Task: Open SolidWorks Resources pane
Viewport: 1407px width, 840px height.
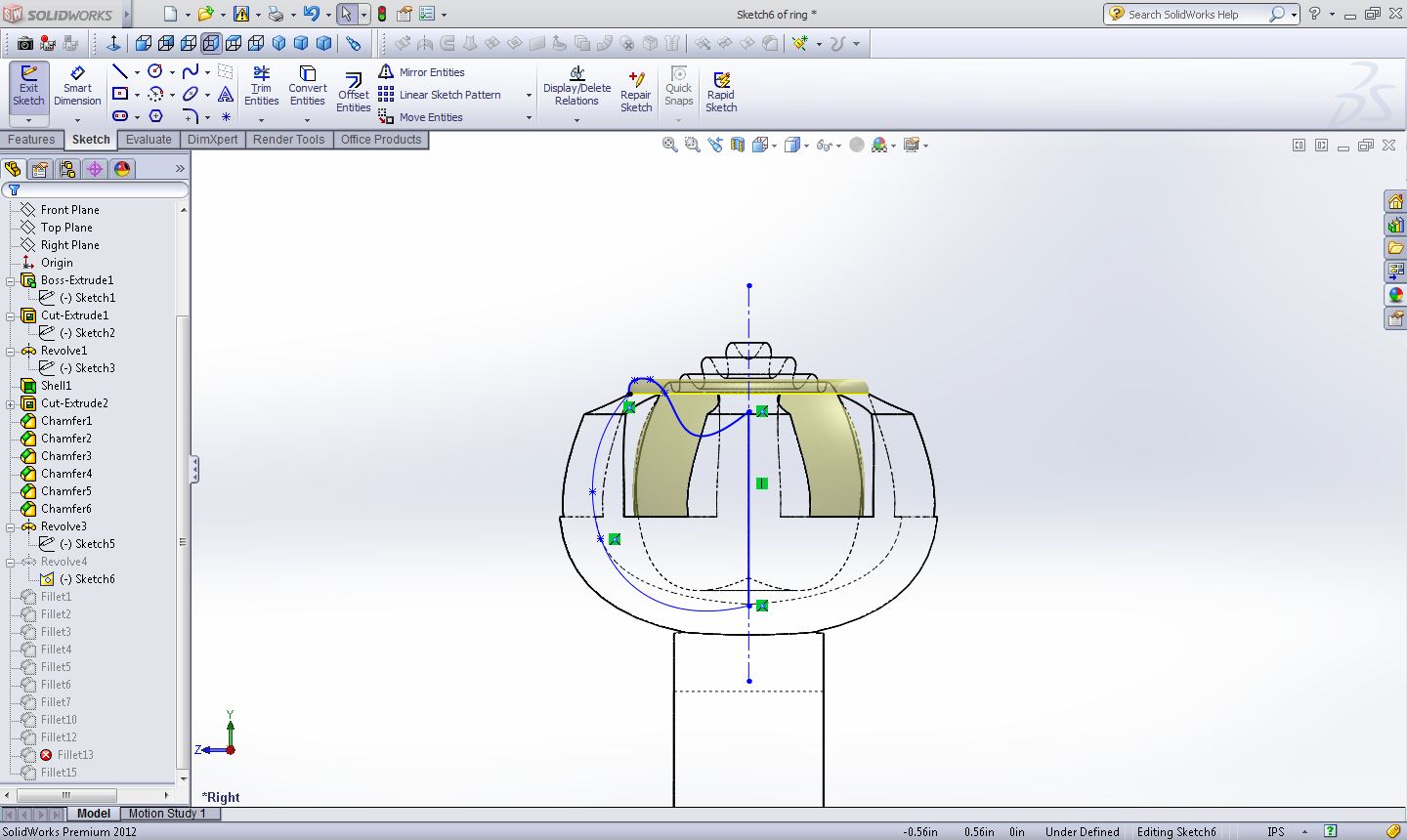Action: [x=1395, y=202]
